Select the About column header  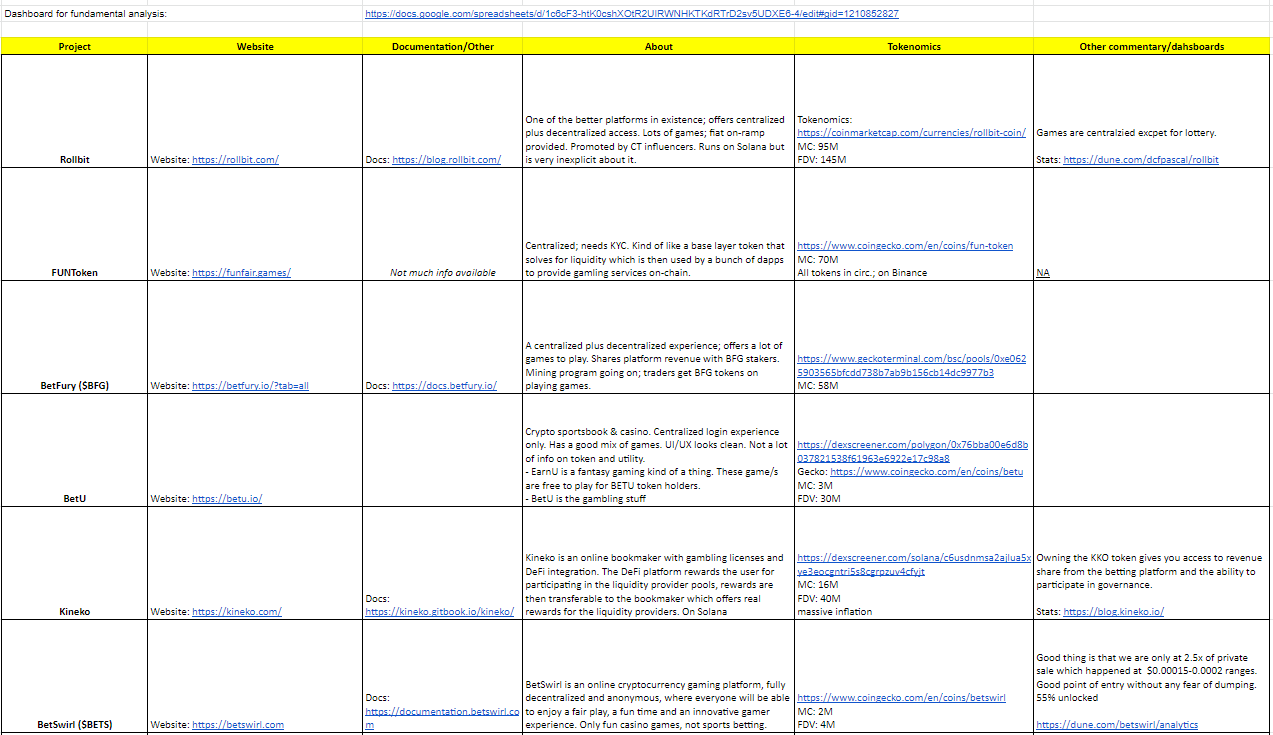(659, 46)
